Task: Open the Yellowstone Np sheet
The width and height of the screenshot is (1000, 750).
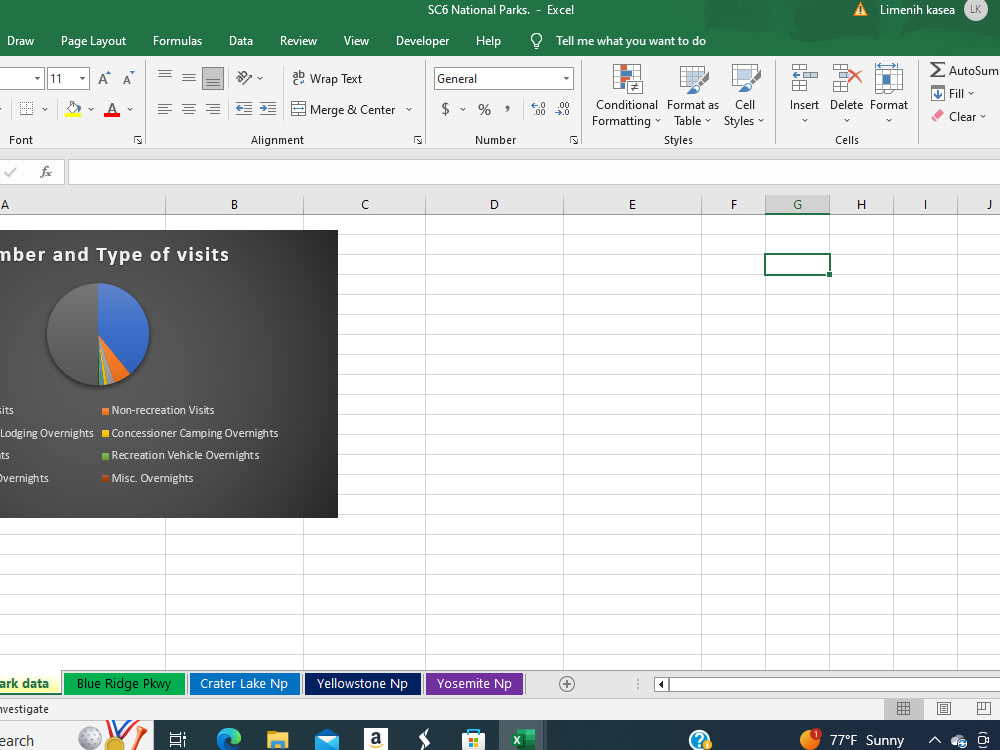Action: (x=362, y=684)
